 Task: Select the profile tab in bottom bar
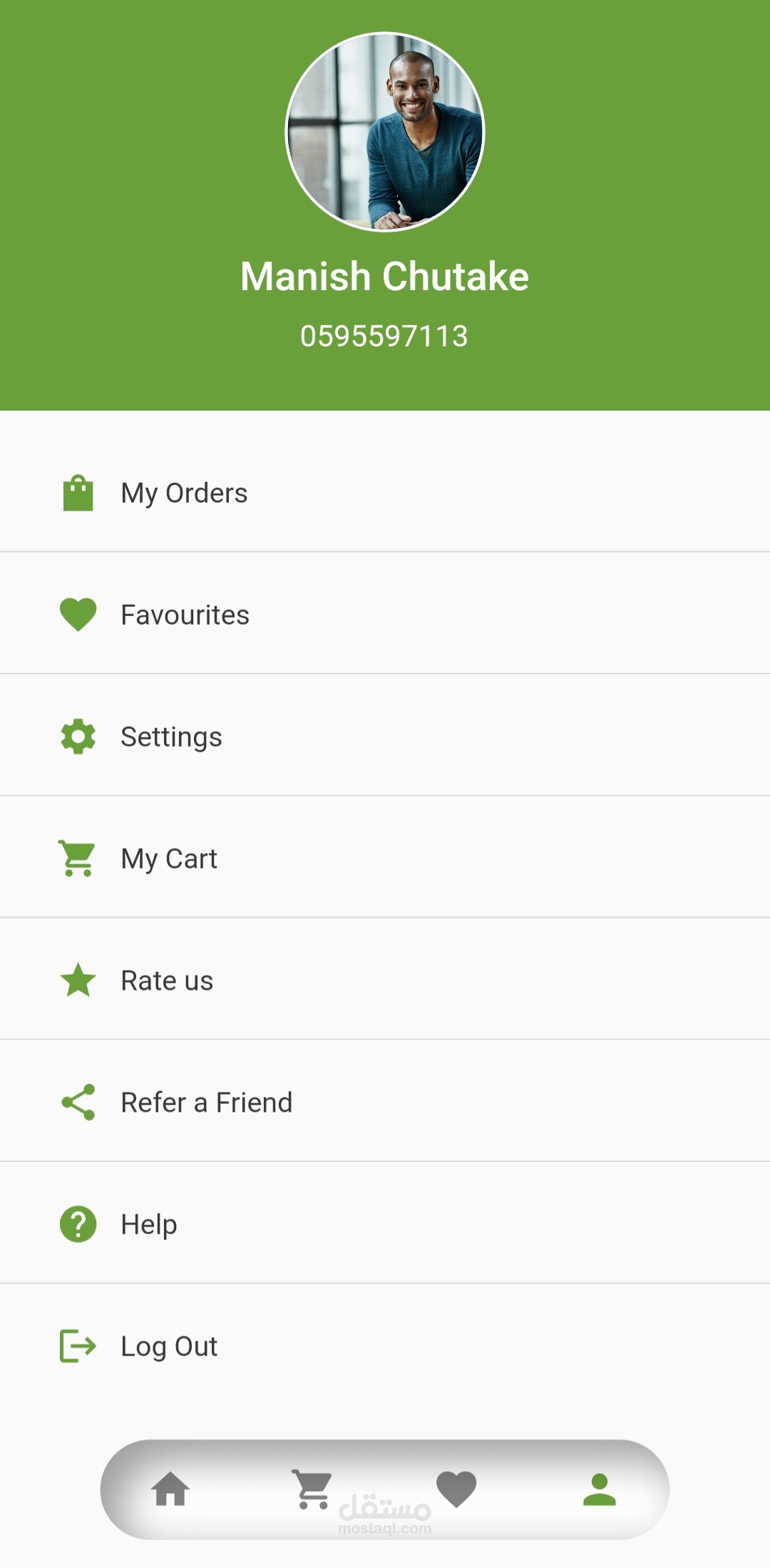click(x=600, y=1490)
